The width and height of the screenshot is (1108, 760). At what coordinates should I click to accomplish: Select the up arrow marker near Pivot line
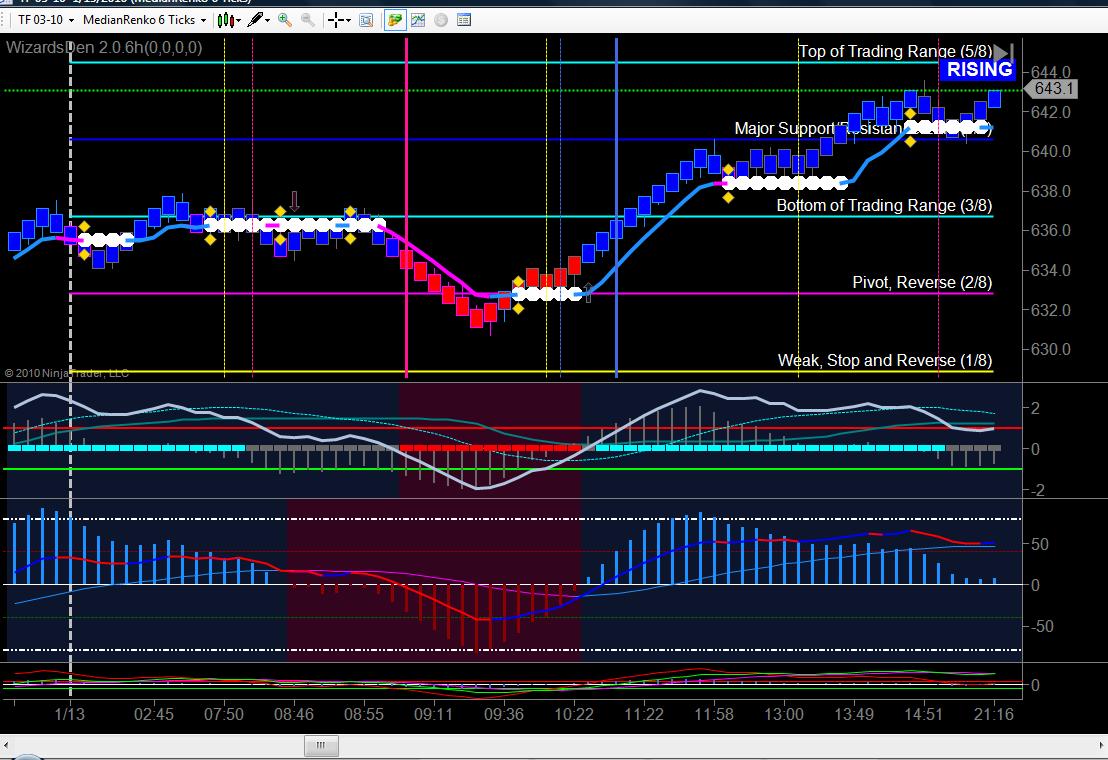pos(587,292)
